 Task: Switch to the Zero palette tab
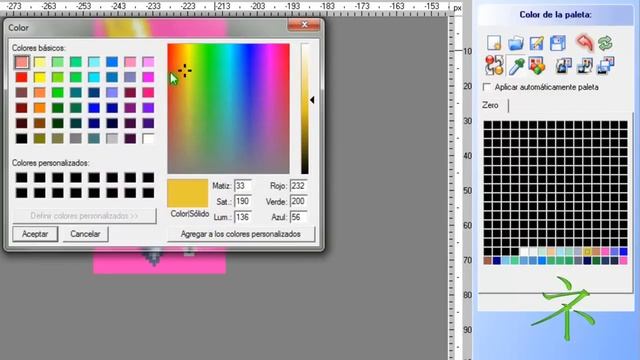490,105
